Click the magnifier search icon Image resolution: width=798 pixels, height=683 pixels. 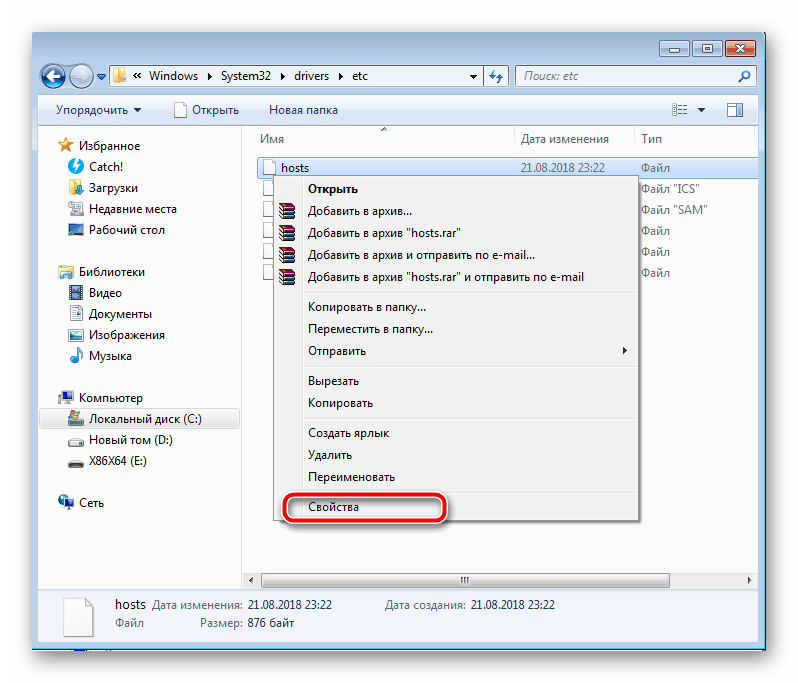(x=744, y=76)
